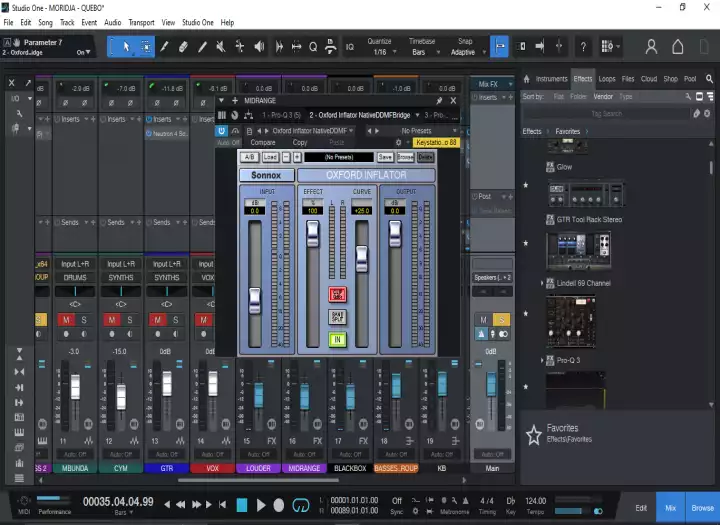The height and width of the screenshot is (525, 720).
Task: Go to the Start page home icon
Action: coord(678,46)
